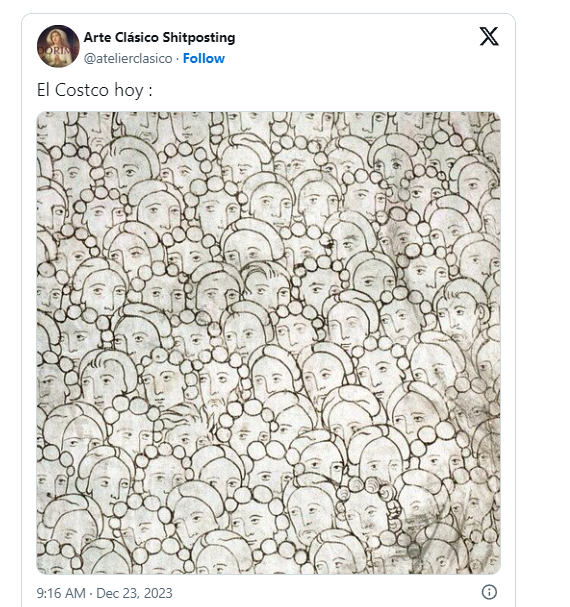Click the DORIME profile picture

point(58,46)
